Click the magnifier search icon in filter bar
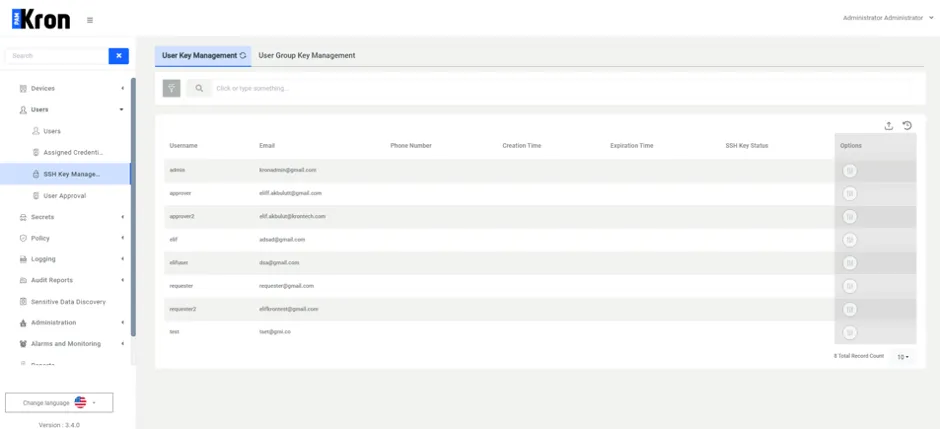 (199, 88)
